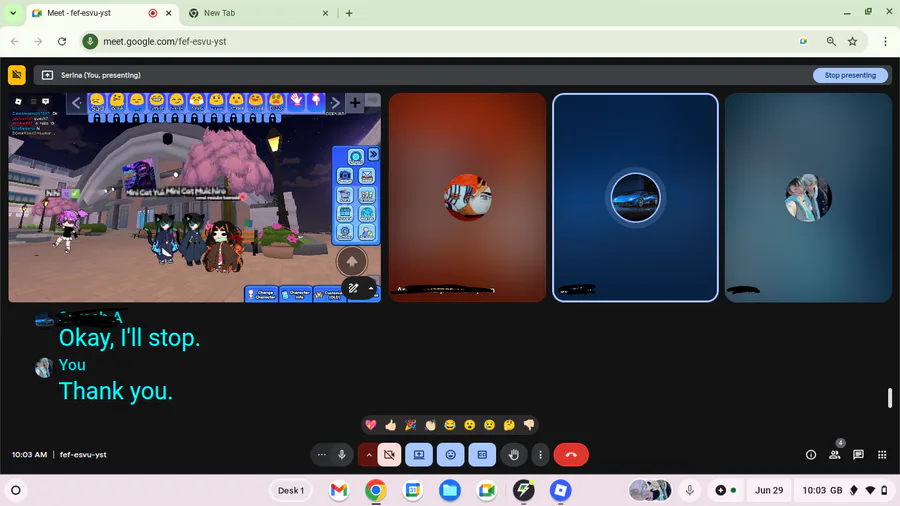Screen dimensions: 900x506
Task: Toggle the emoji reactions bar
Action: (451, 455)
